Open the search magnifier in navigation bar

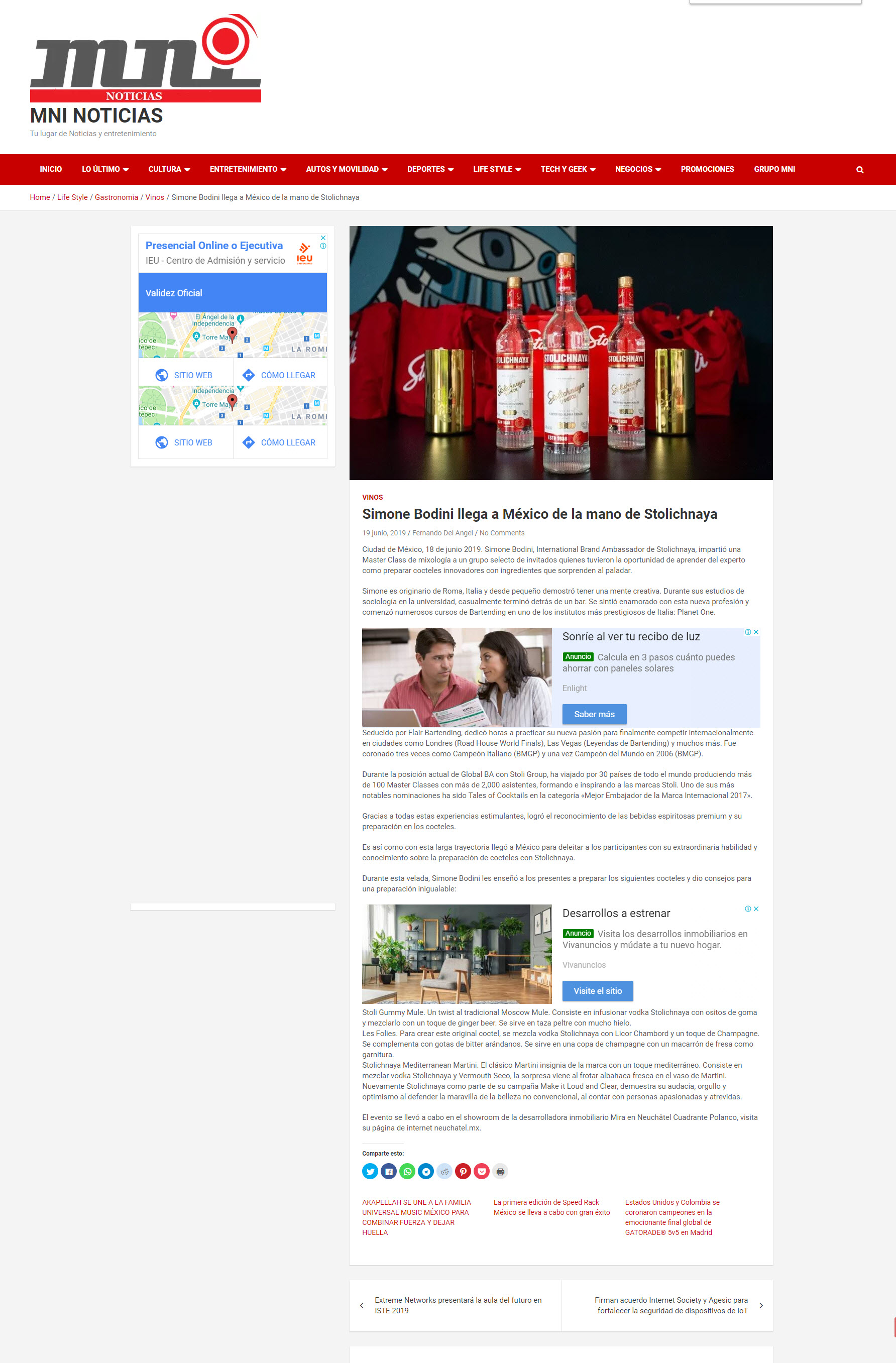coord(859,170)
